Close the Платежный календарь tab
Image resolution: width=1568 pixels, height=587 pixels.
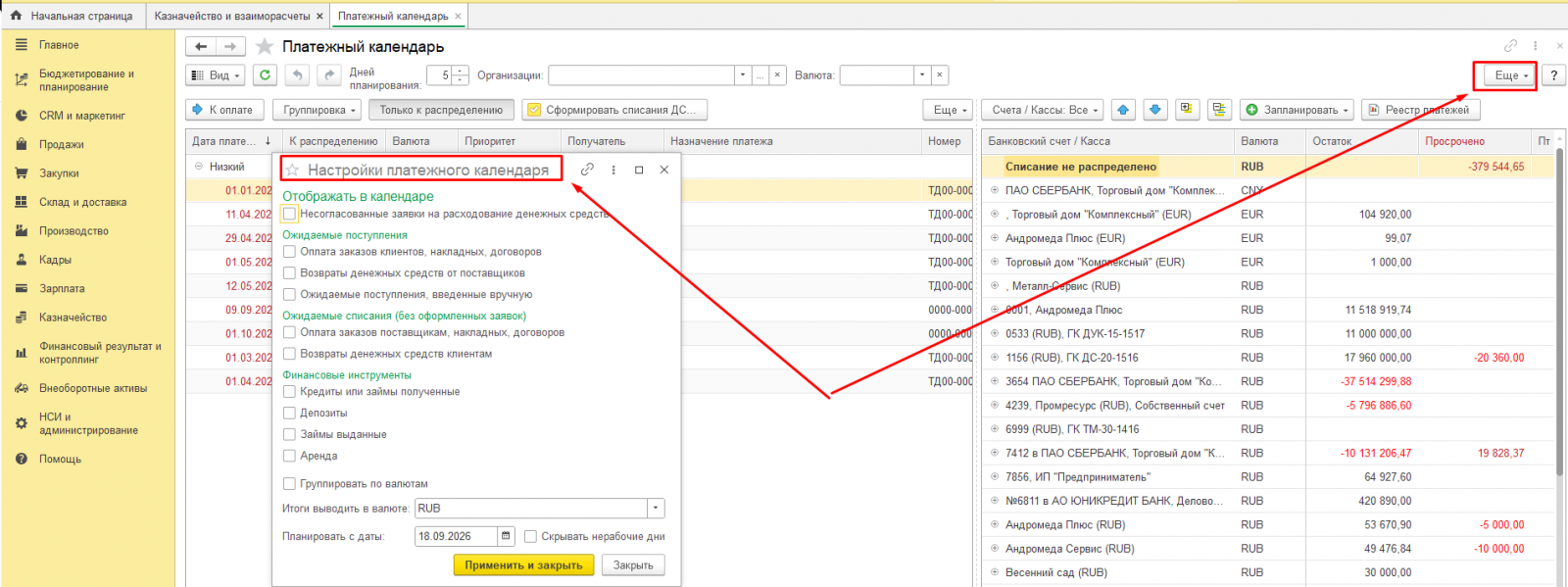point(458,16)
